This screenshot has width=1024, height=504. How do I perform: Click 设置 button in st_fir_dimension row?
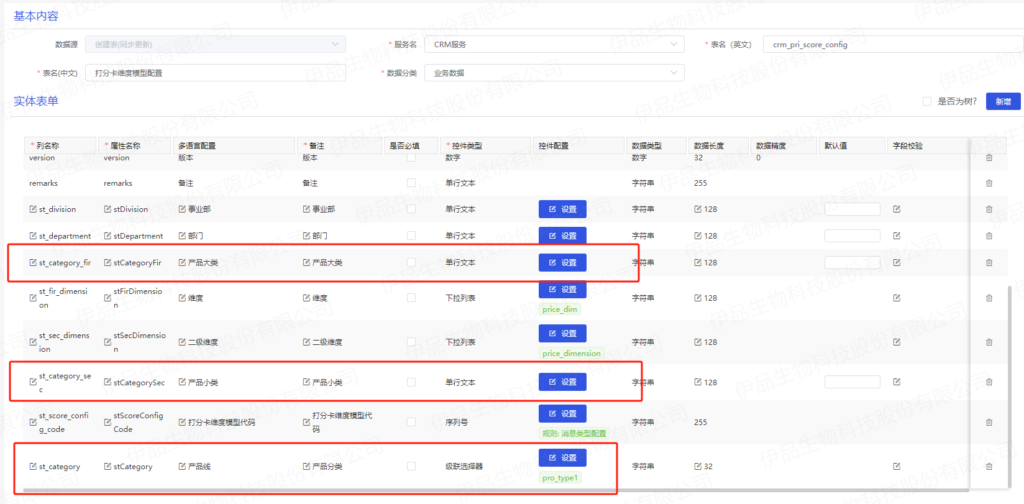tap(562, 289)
